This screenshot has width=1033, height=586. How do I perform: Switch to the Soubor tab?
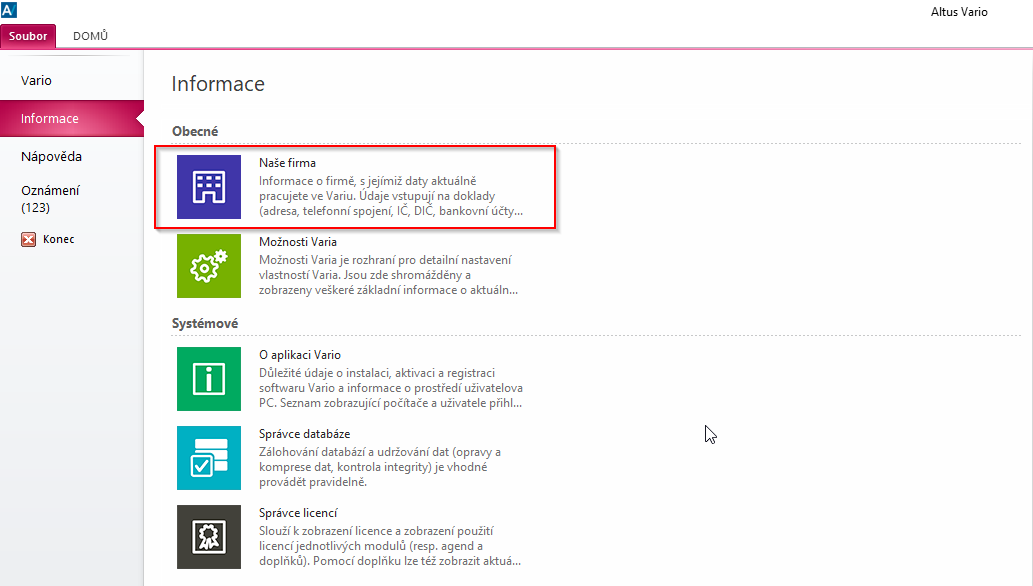click(x=28, y=36)
